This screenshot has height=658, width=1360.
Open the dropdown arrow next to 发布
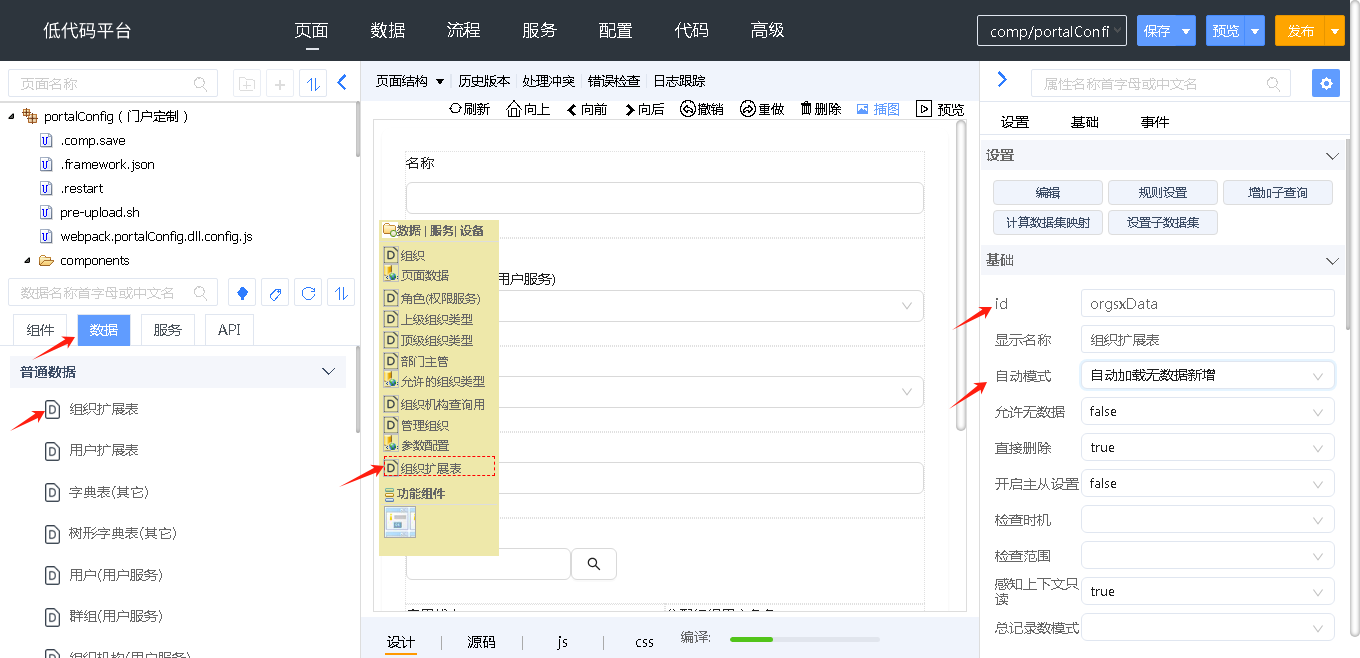[x=1335, y=31]
